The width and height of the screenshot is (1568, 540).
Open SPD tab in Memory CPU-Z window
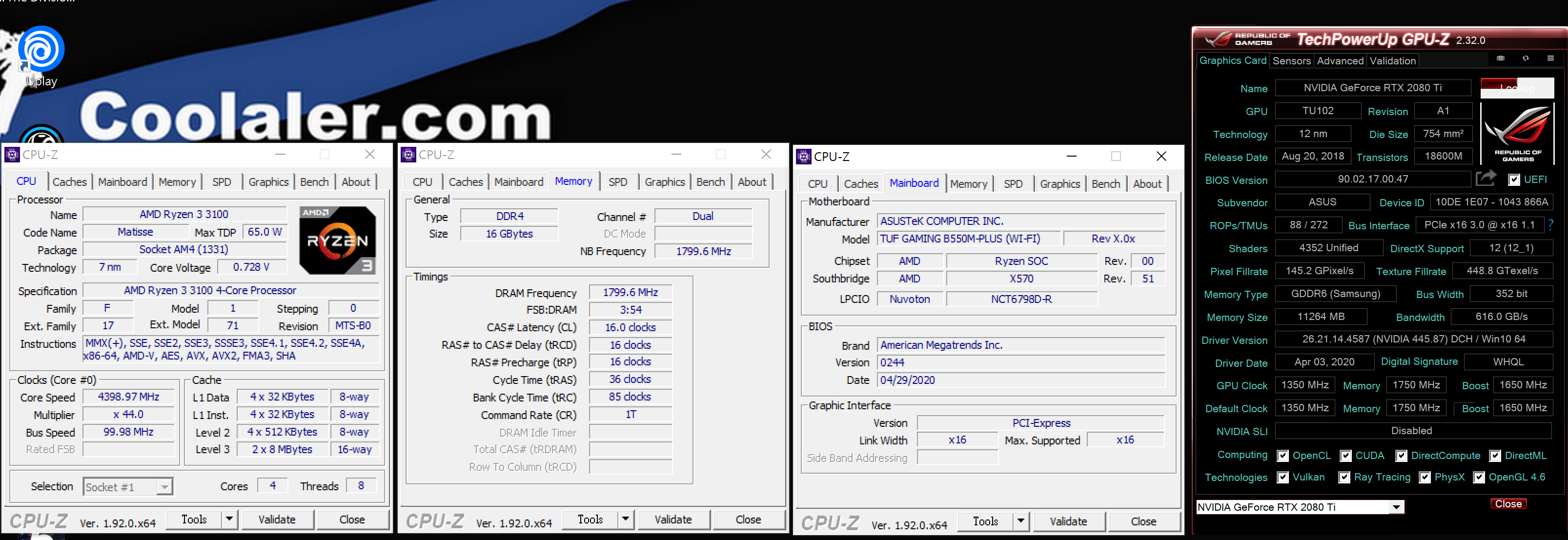pos(618,182)
